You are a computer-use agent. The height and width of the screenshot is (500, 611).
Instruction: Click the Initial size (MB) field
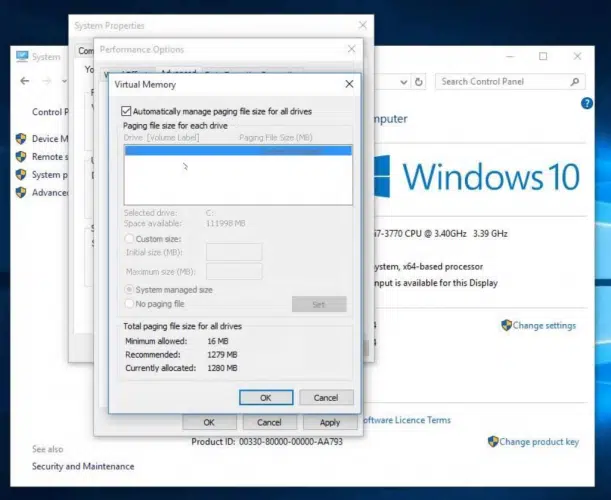(x=234, y=252)
